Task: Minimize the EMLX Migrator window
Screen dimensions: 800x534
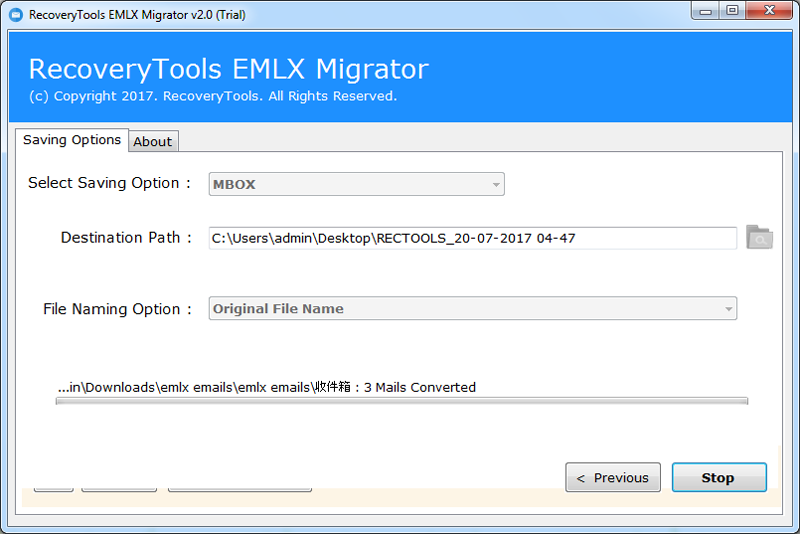Action: (x=706, y=10)
